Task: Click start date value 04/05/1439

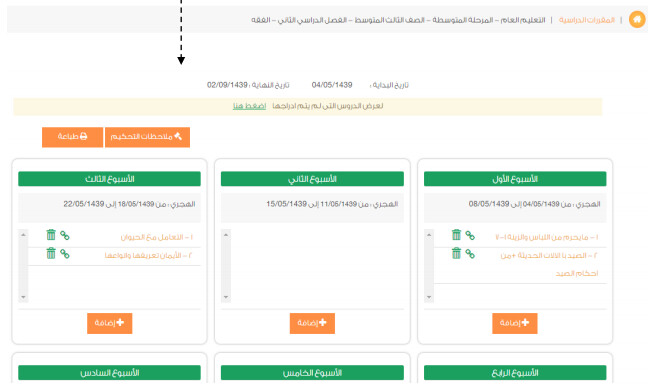Action: pos(332,85)
